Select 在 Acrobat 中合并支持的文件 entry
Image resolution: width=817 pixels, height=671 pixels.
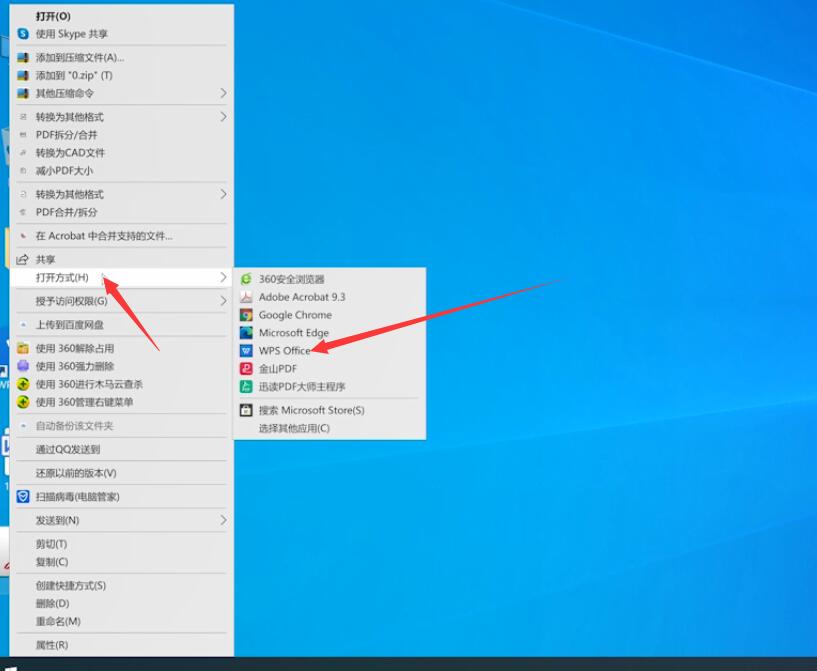pos(121,236)
